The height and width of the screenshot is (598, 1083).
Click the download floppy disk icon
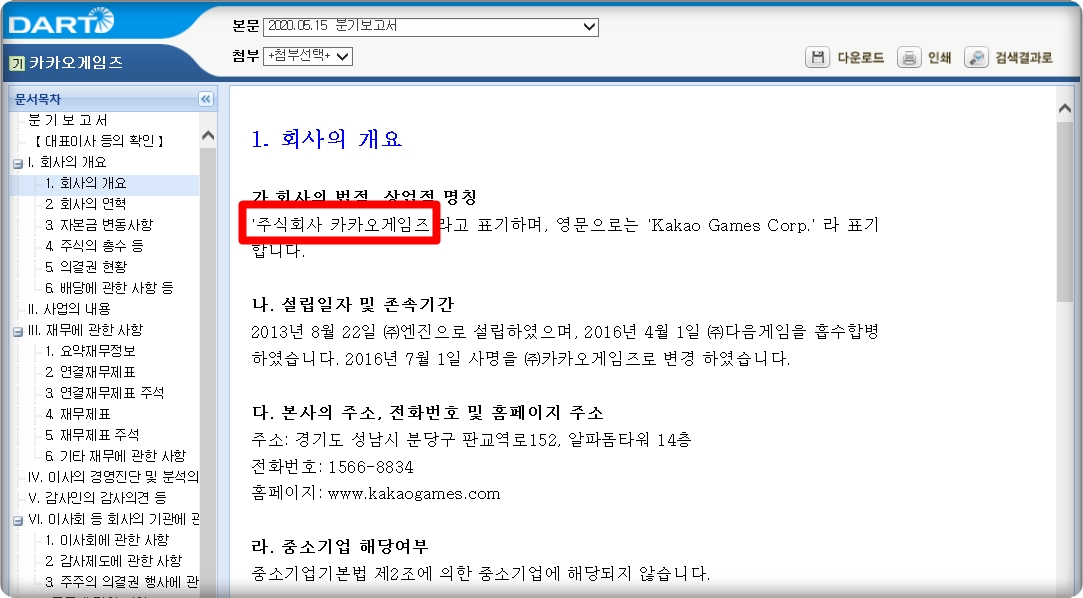point(817,57)
